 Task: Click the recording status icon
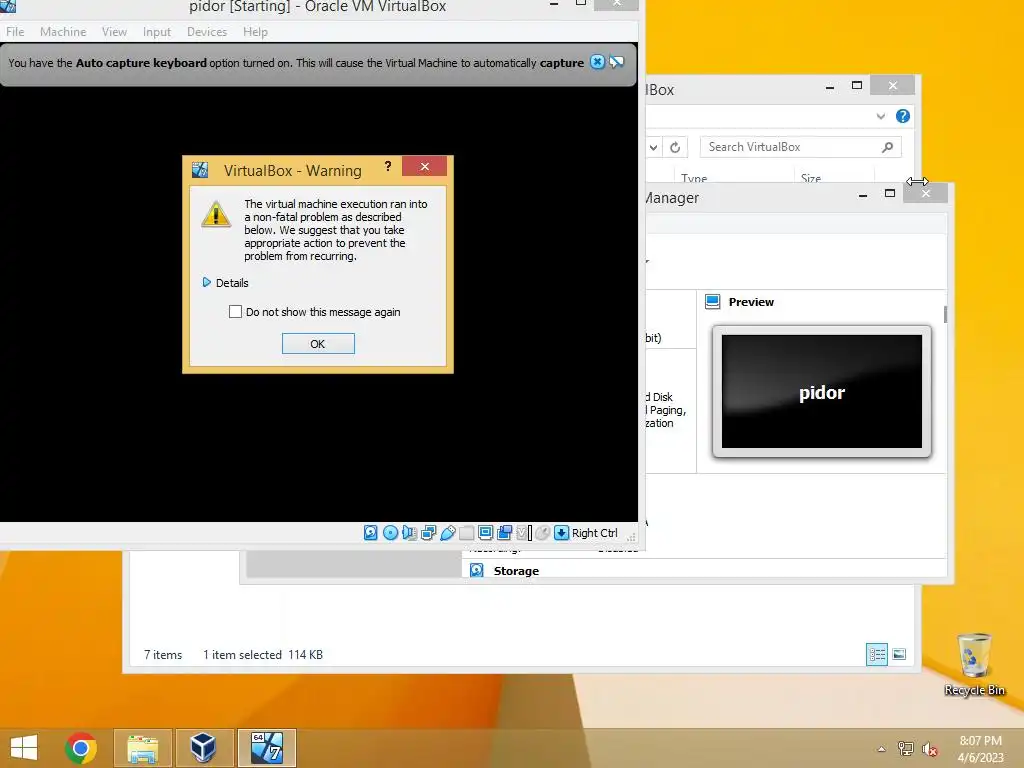(504, 533)
